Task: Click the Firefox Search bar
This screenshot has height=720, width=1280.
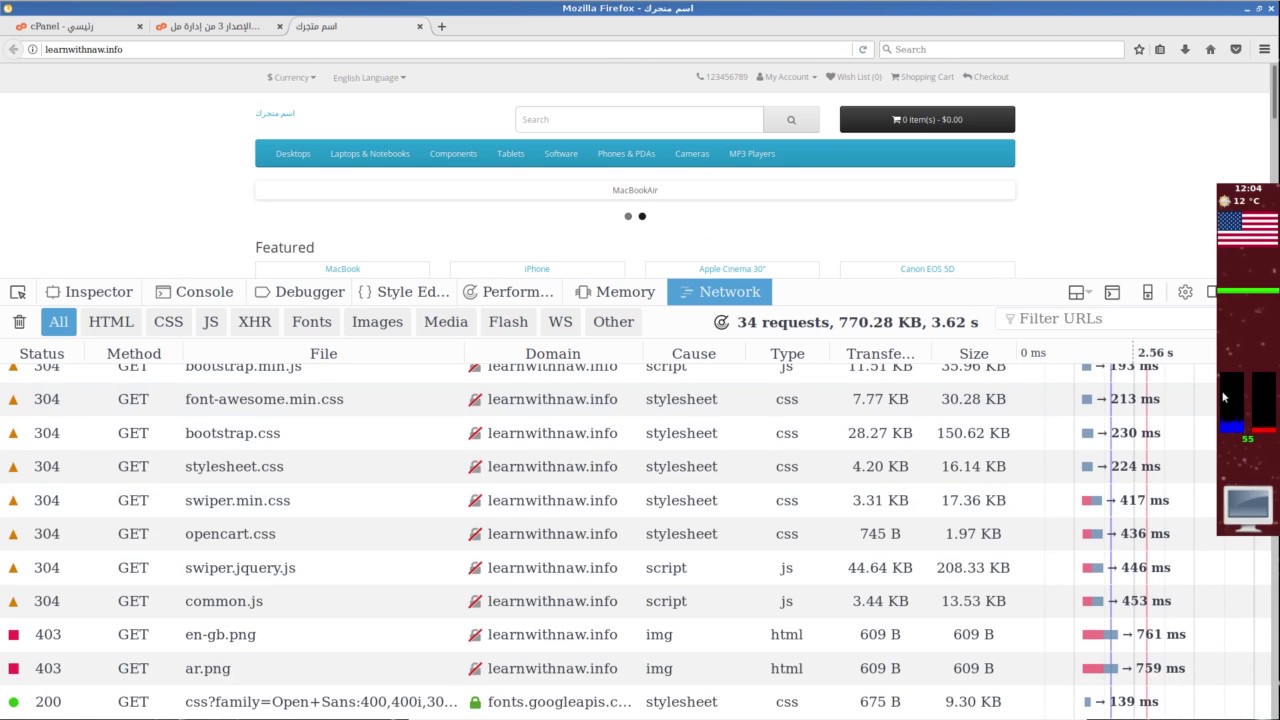Action: tap(1001, 49)
